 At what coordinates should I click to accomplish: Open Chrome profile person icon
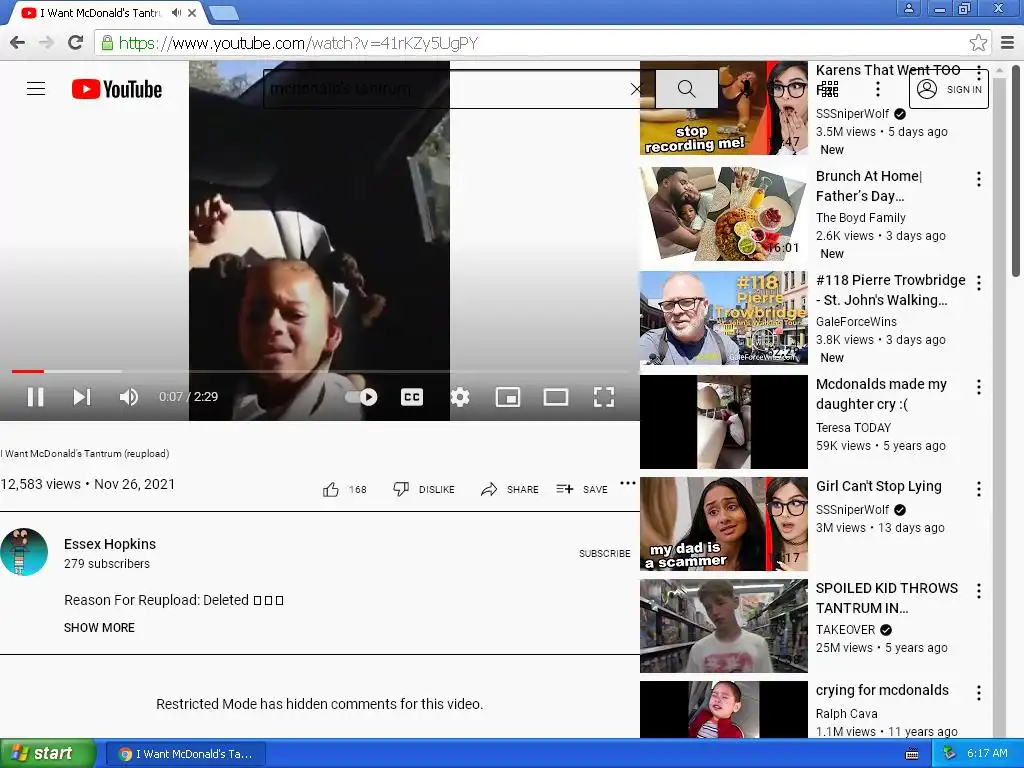(x=908, y=8)
